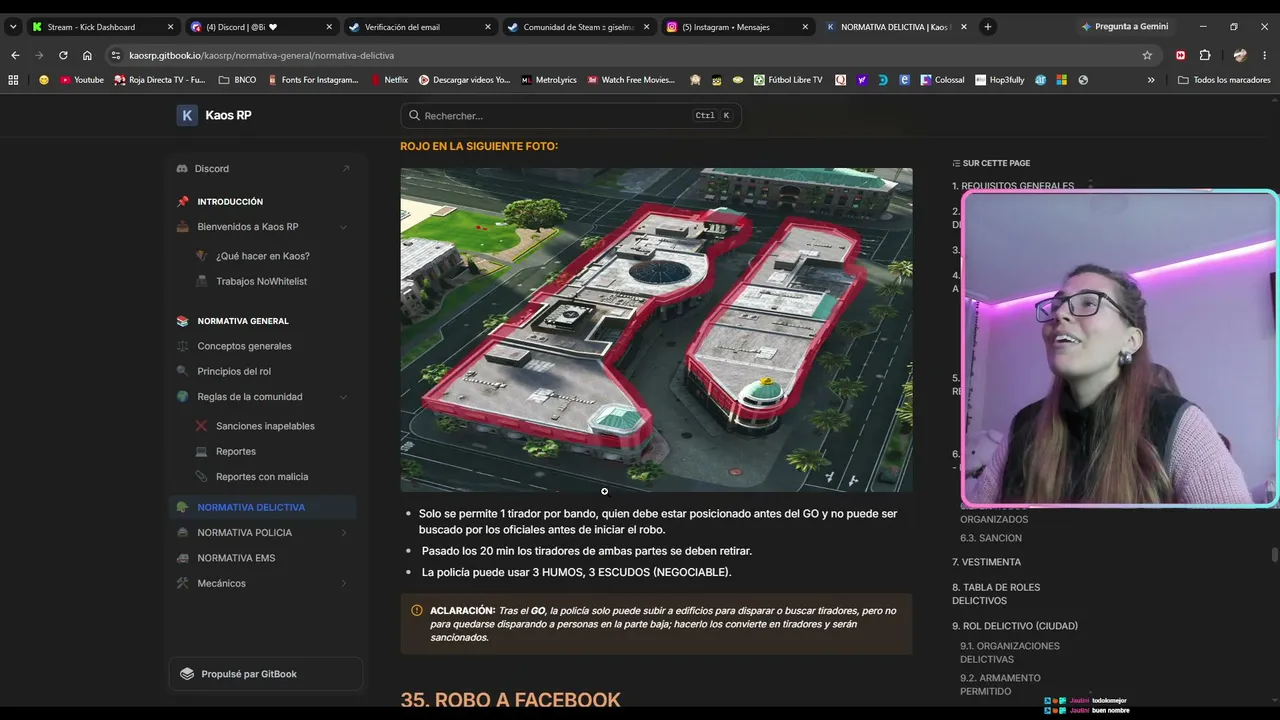
Task: Close the Stream - Kick Dashboard tab
Action: pos(170,27)
